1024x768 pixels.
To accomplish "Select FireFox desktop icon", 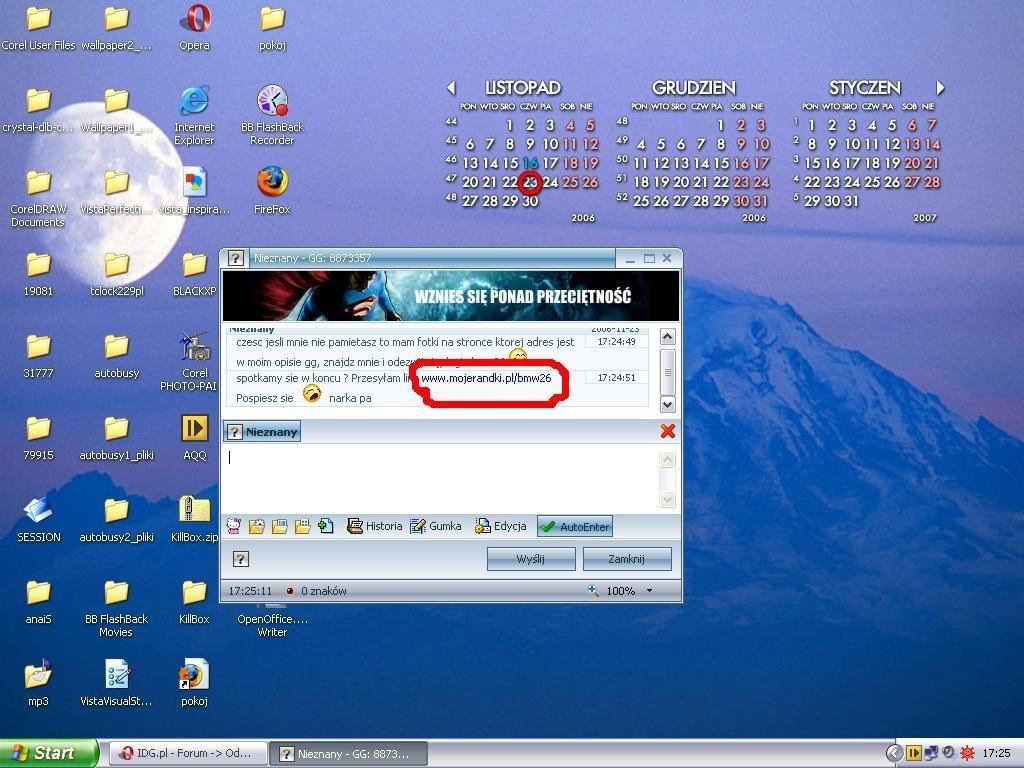I will tap(272, 191).
